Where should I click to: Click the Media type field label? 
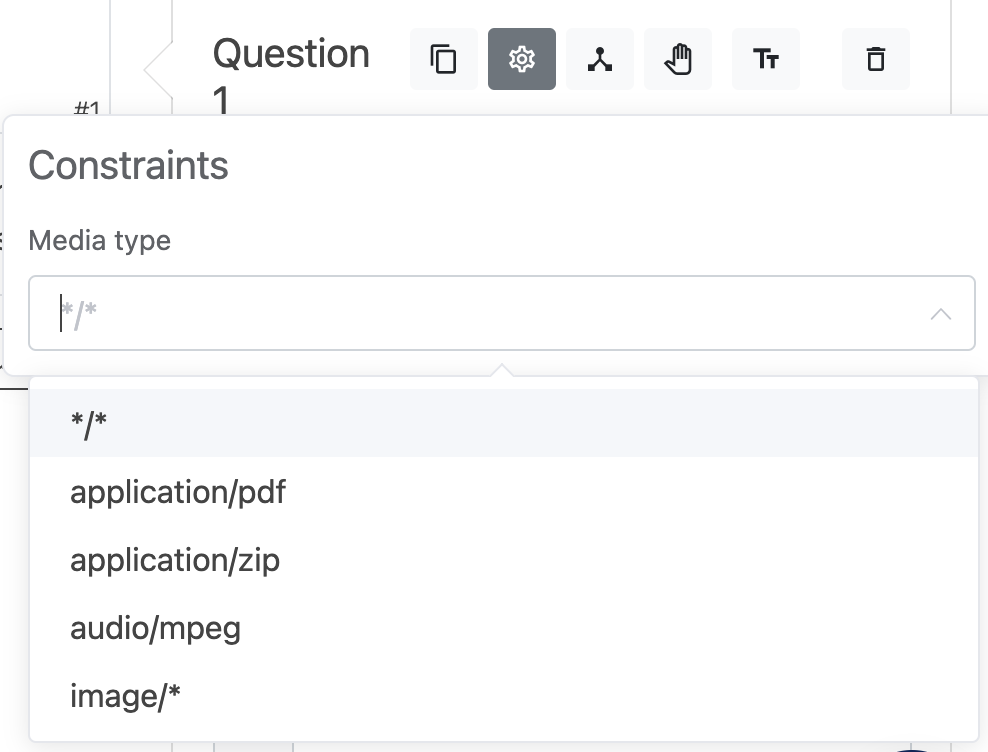[x=99, y=241]
